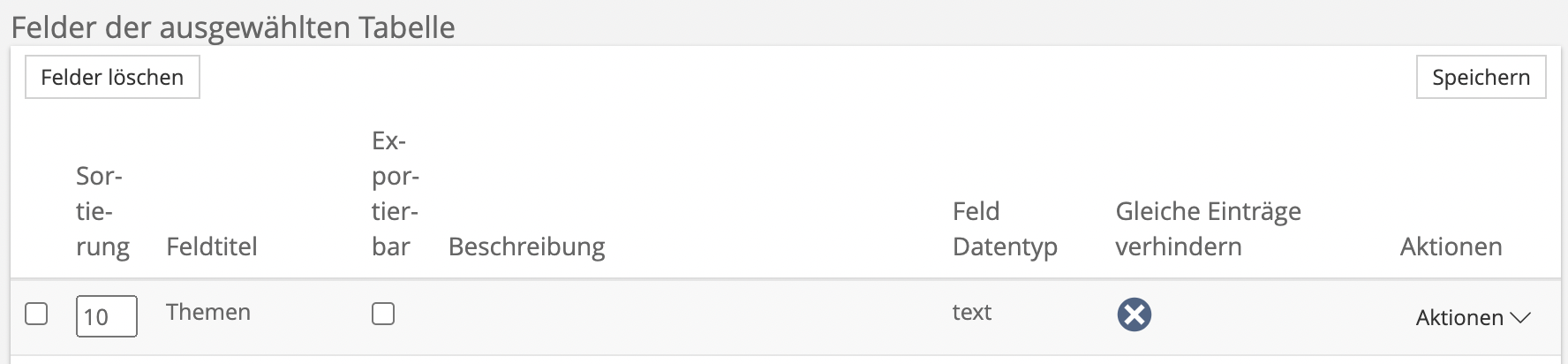Screen dimensions: 1568x364
Task: Click the Feld Datentyp column header
Action: pyautogui.click(x=1005, y=230)
